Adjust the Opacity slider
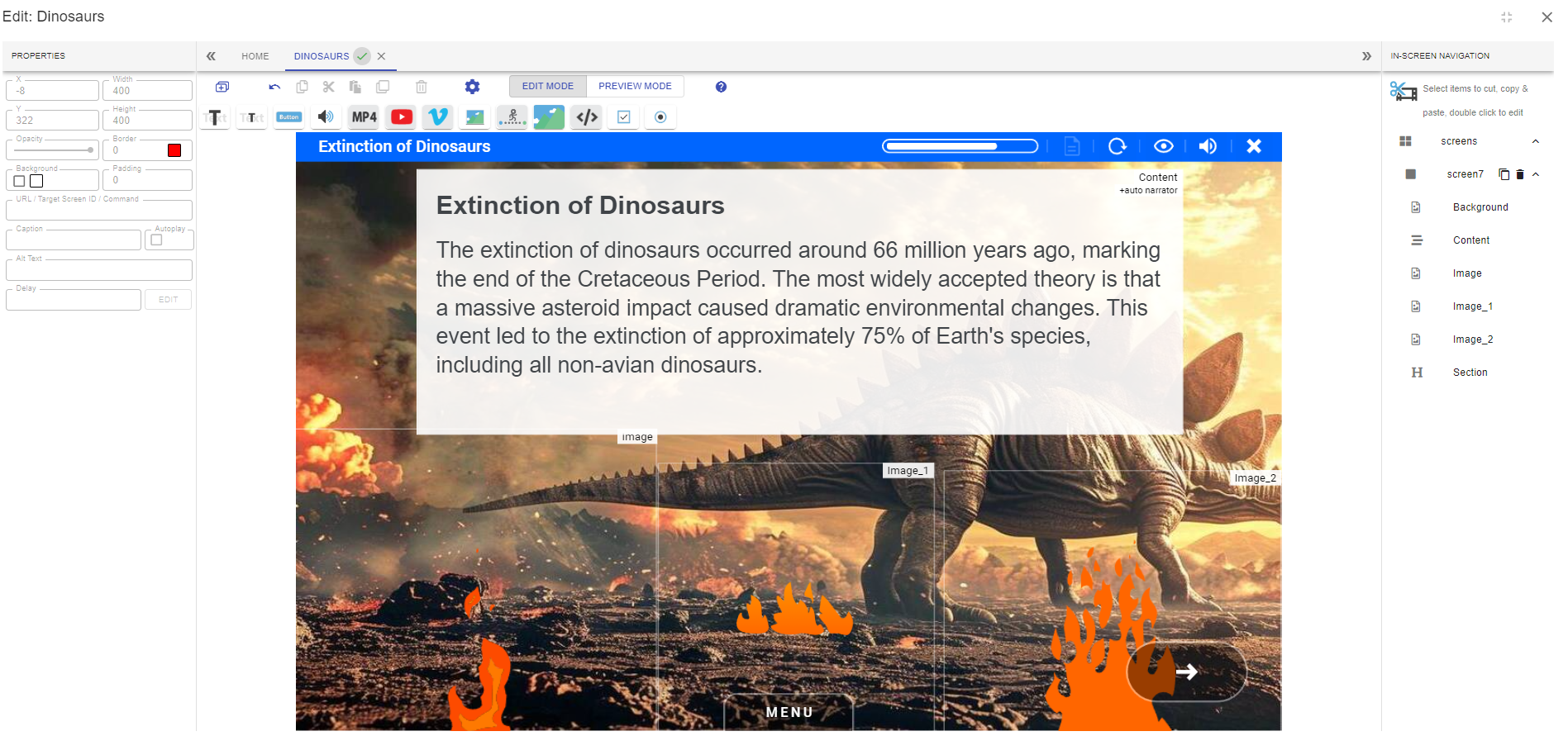Screen dimensions: 1568x736 pos(54,150)
